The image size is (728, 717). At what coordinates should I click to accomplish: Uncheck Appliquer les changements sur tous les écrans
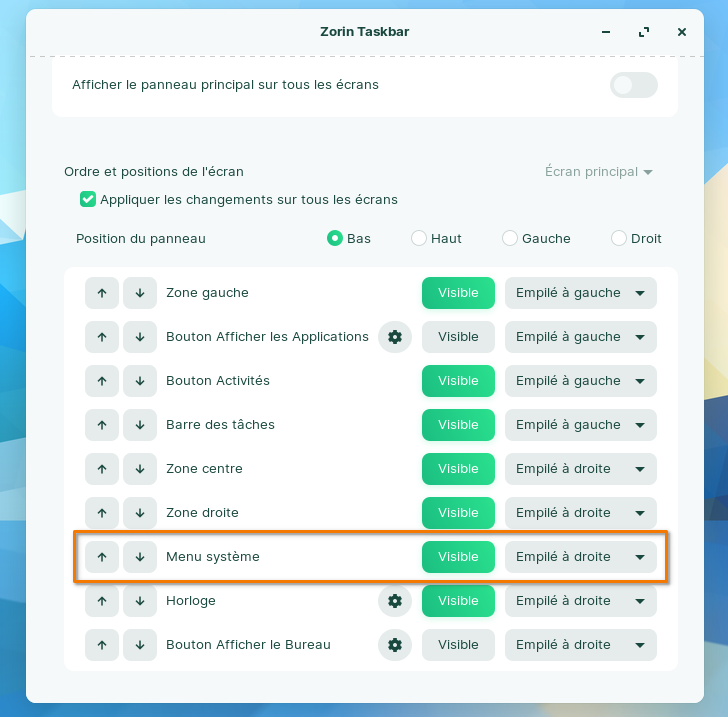pyautogui.click(x=88, y=199)
